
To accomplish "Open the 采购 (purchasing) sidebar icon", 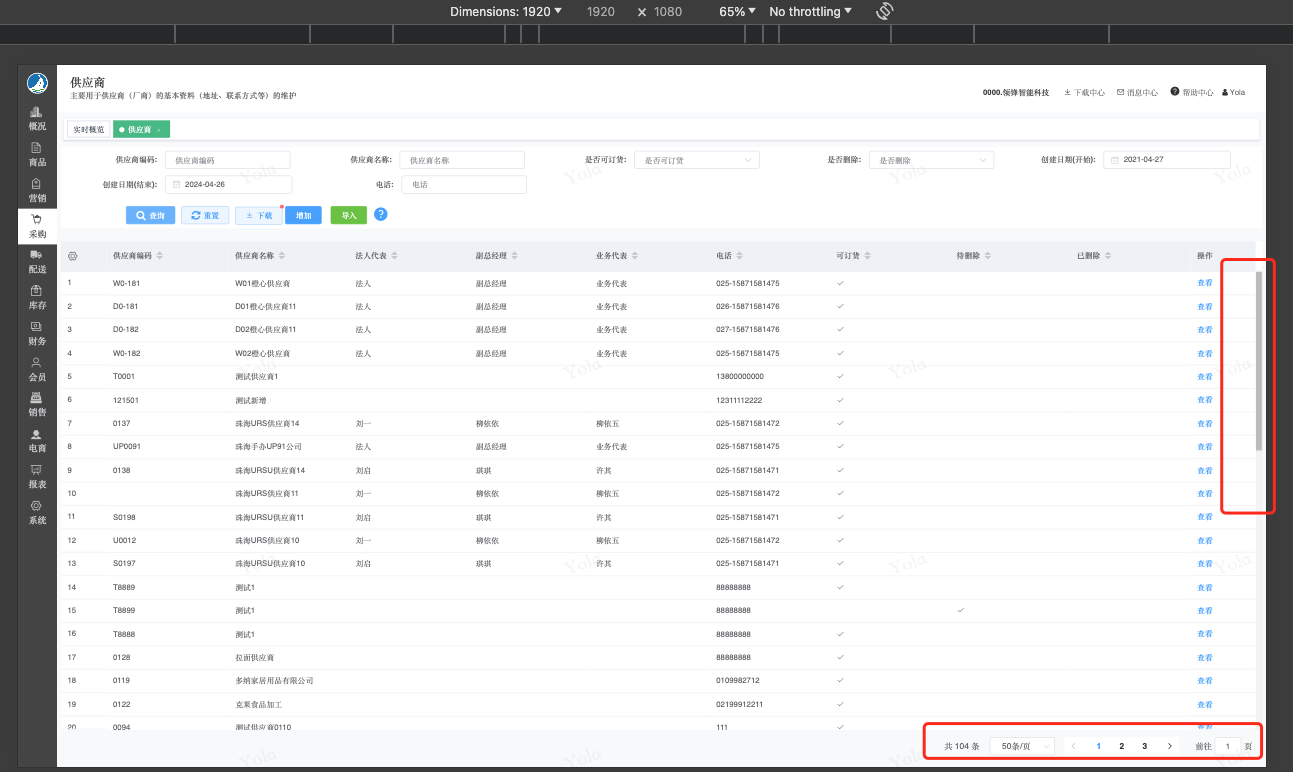I will pos(37,224).
